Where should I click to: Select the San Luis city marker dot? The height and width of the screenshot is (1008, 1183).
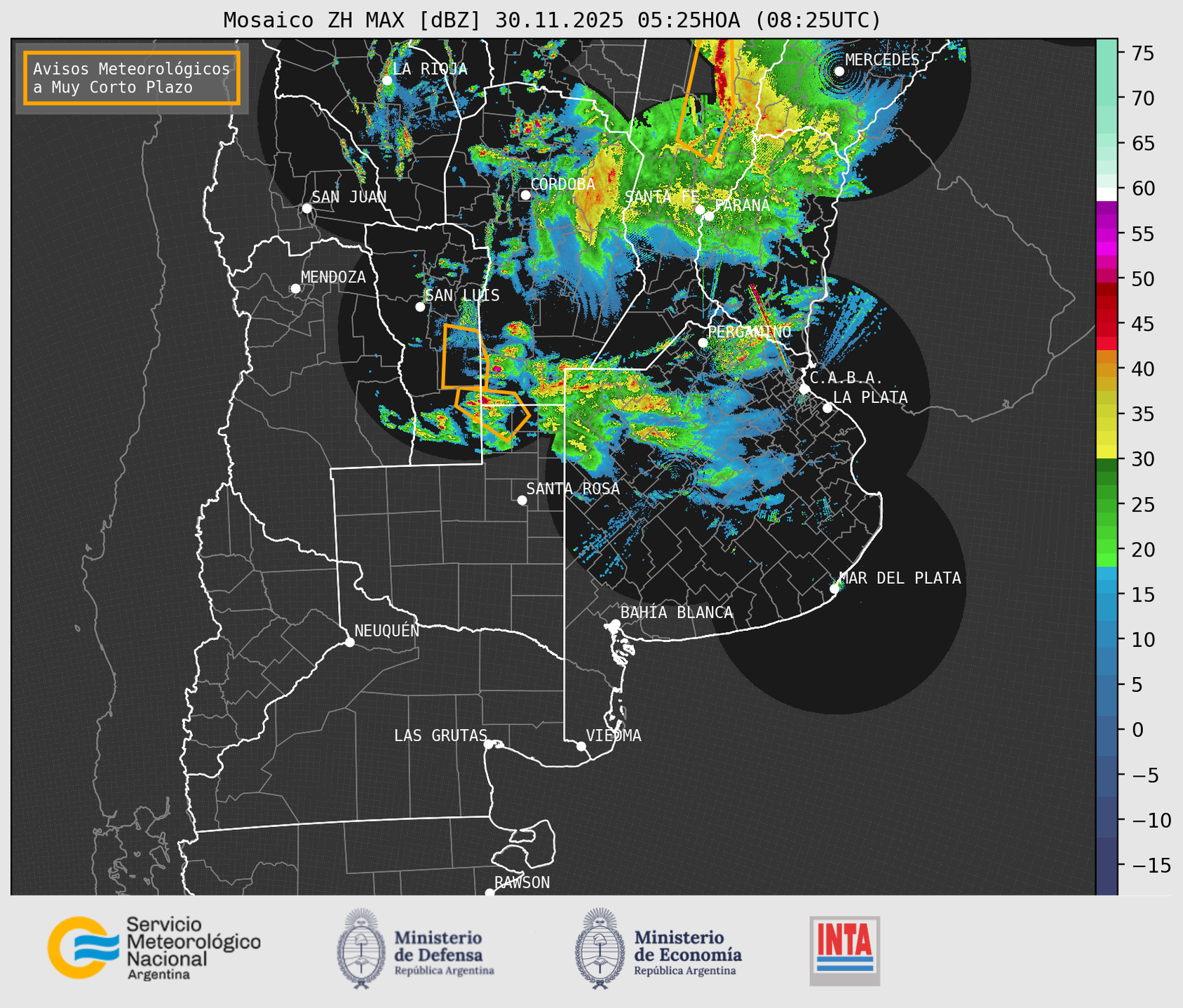(420, 307)
